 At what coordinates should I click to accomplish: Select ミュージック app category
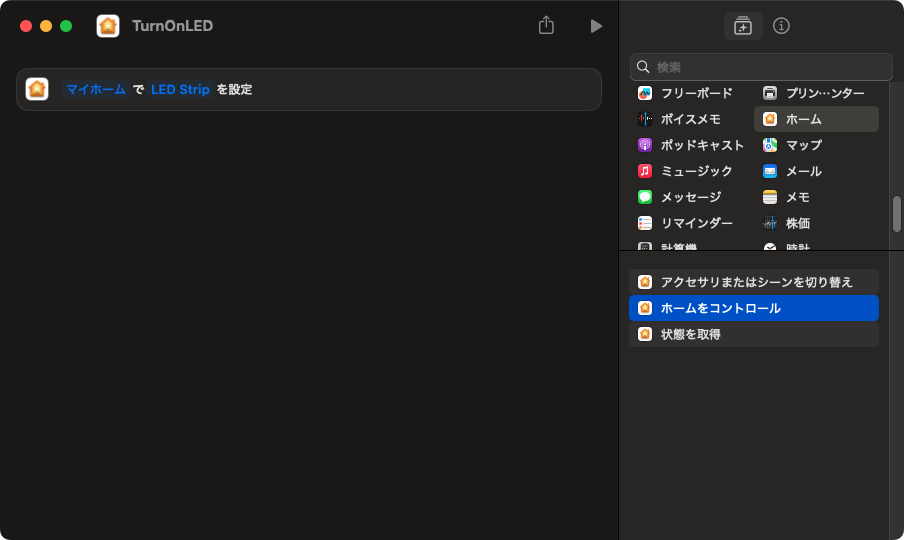click(x=695, y=171)
